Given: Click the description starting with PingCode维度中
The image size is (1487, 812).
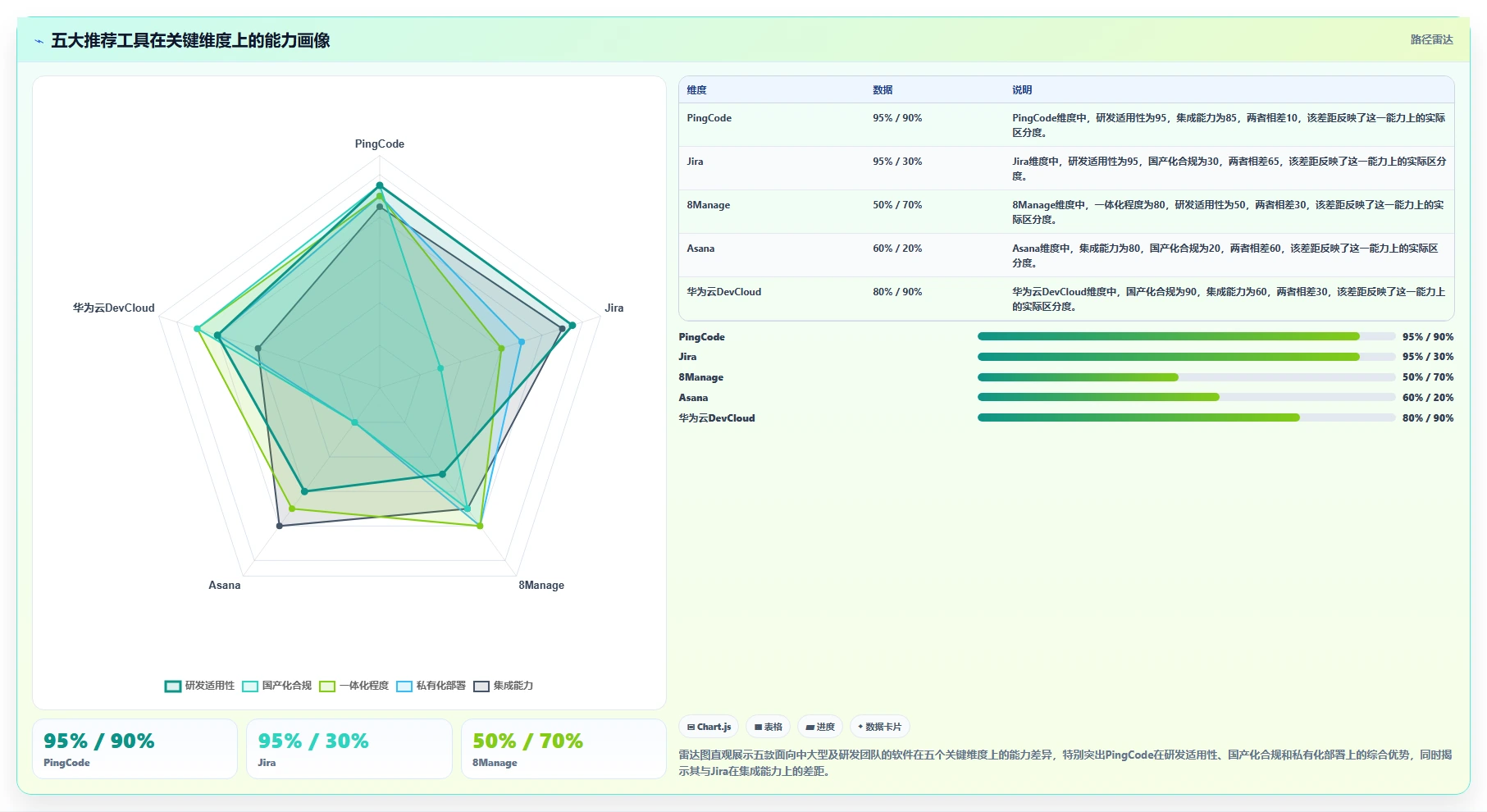Looking at the screenshot, I should [x=1229, y=125].
